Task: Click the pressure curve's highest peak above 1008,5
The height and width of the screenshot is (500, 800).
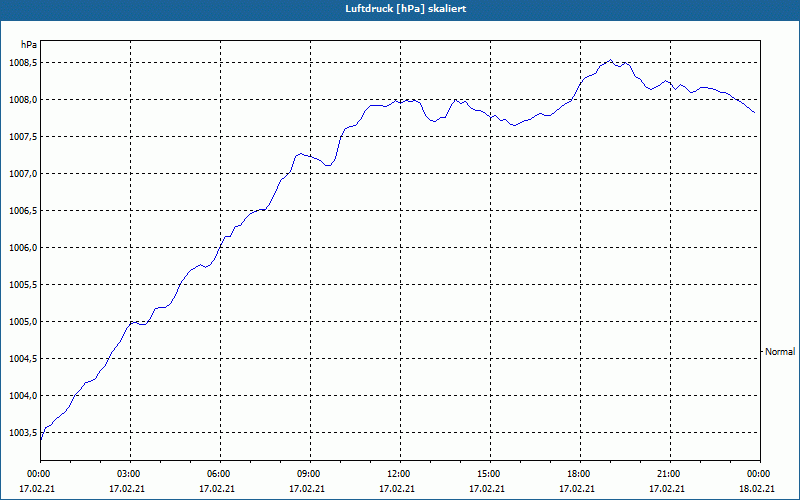Action: pos(610,60)
